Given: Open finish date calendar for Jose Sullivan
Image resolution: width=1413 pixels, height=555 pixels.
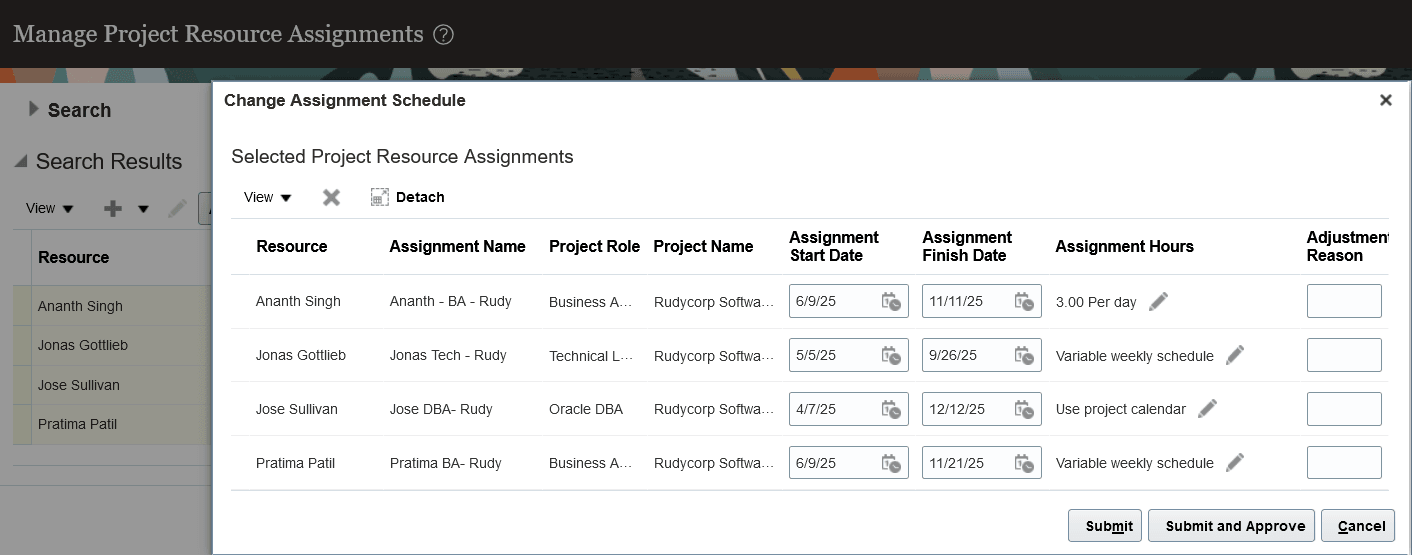Looking at the screenshot, I should (x=1024, y=409).
